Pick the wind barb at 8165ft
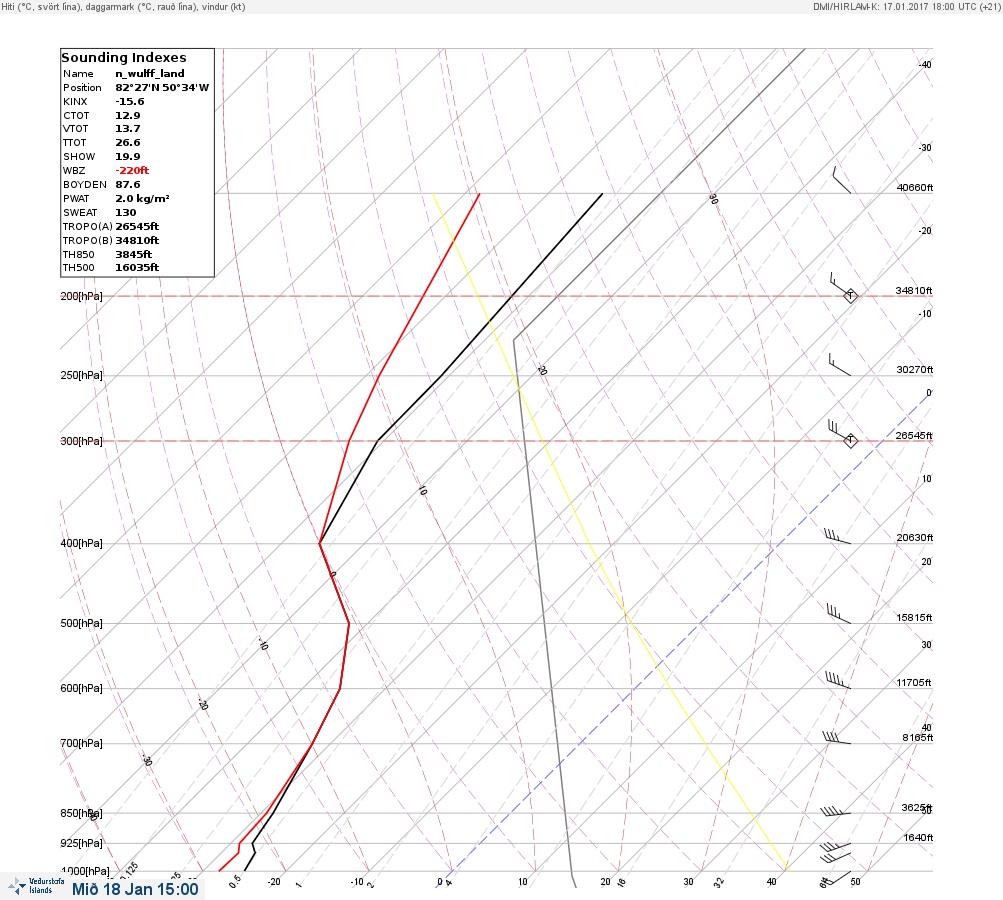Viewport: 1003px width, 900px height. 837,738
